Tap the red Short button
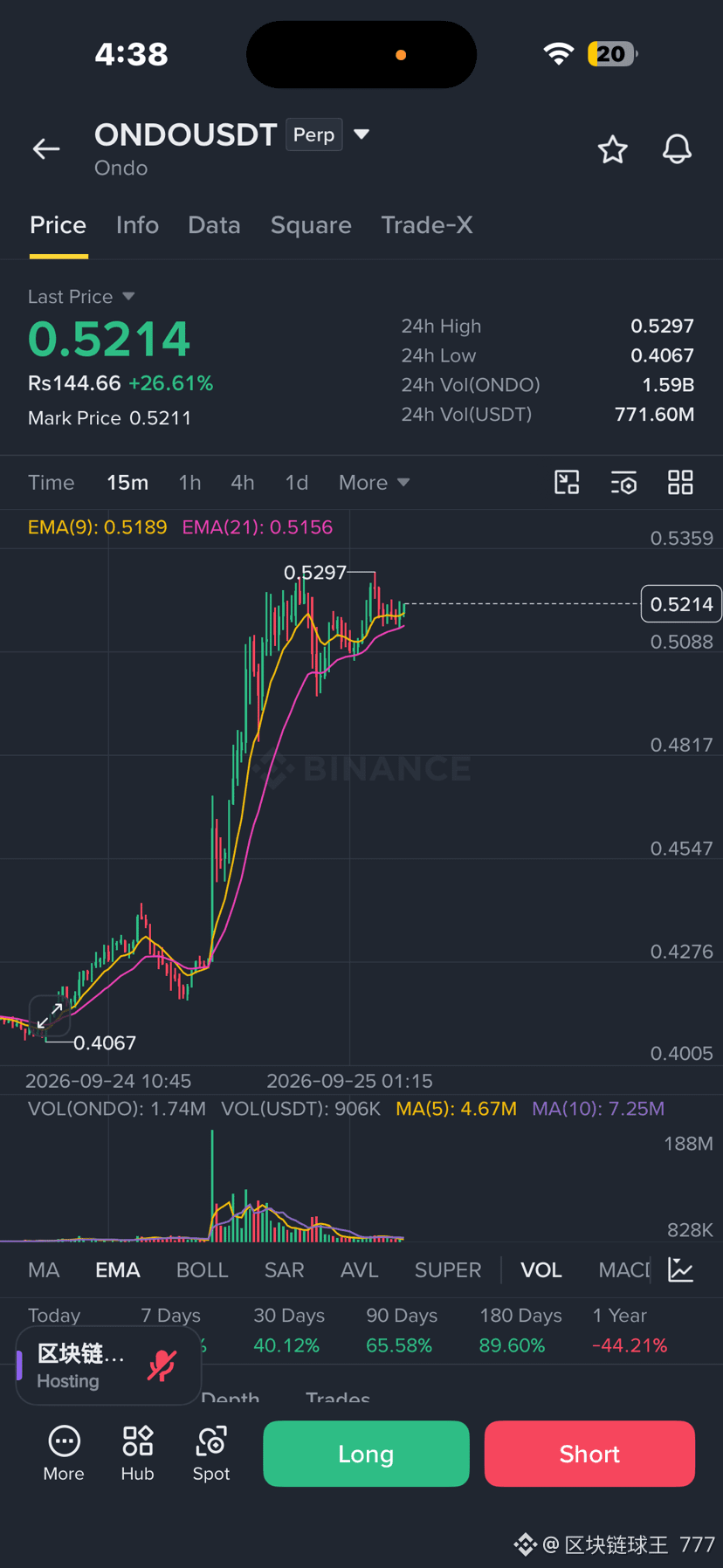Image resolution: width=723 pixels, height=1568 pixels. pos(589,1454)
